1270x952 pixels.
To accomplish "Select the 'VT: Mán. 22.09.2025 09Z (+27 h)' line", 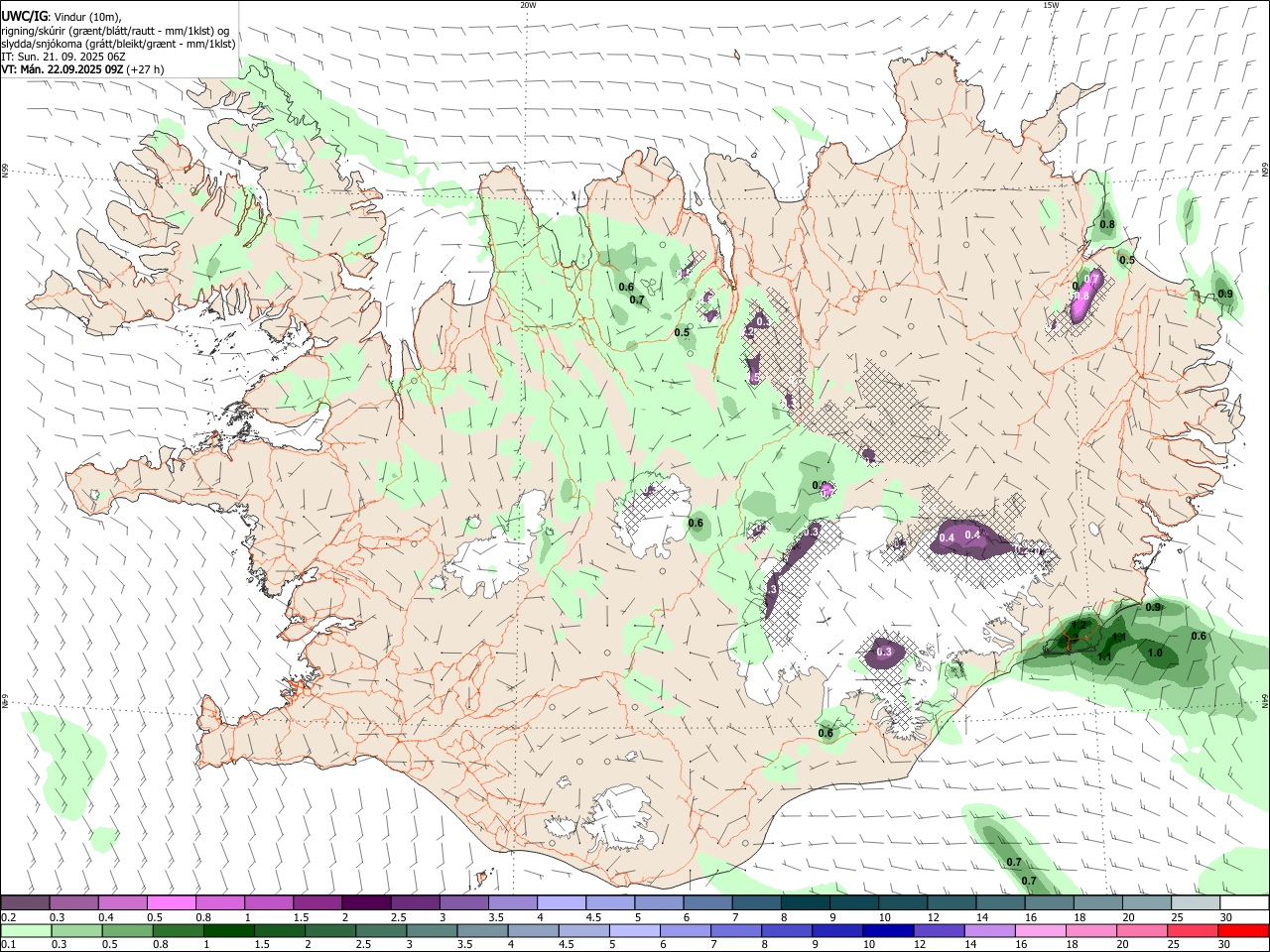I will tap(82, 69).
